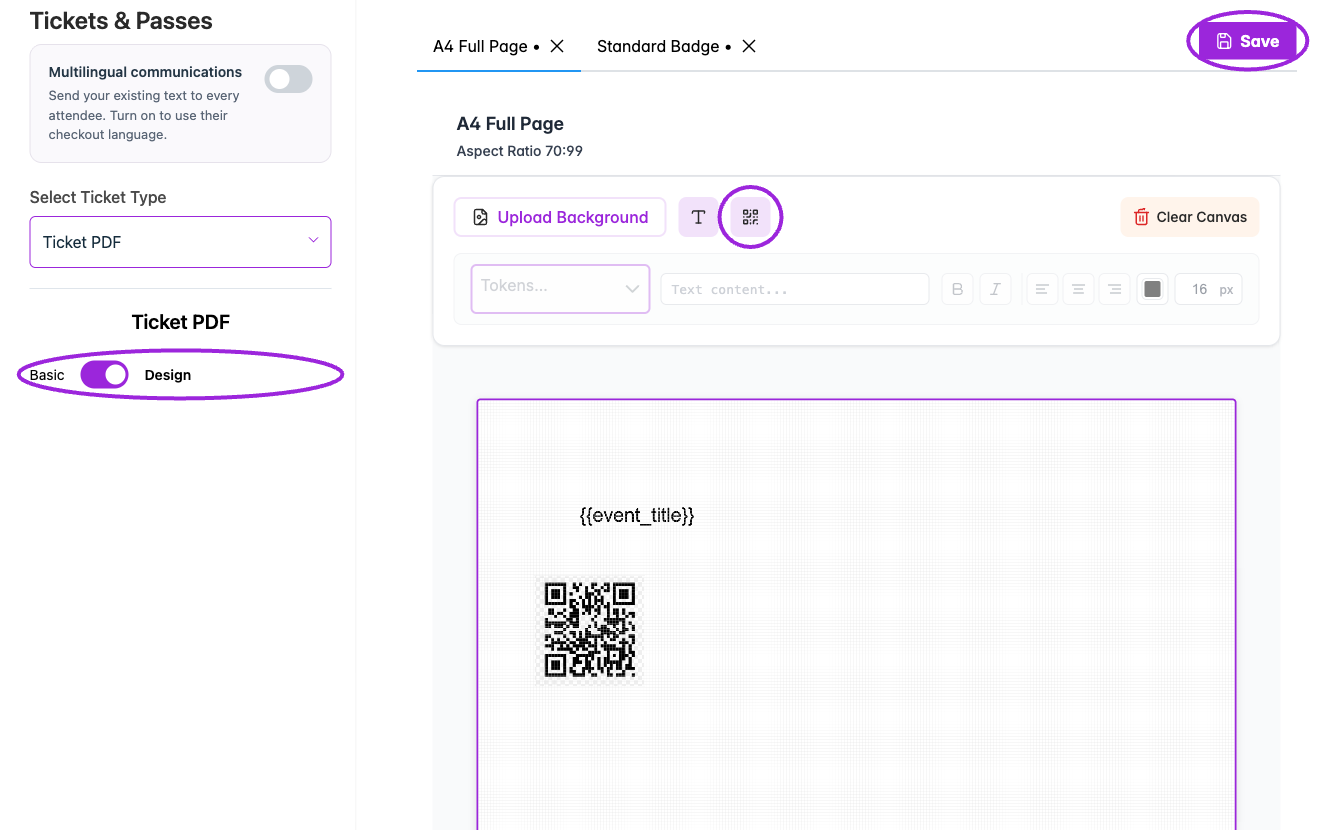The height and width of the screenshot is (830, 1325).
Task: Click the Text content input field
Action: (795, 289)
